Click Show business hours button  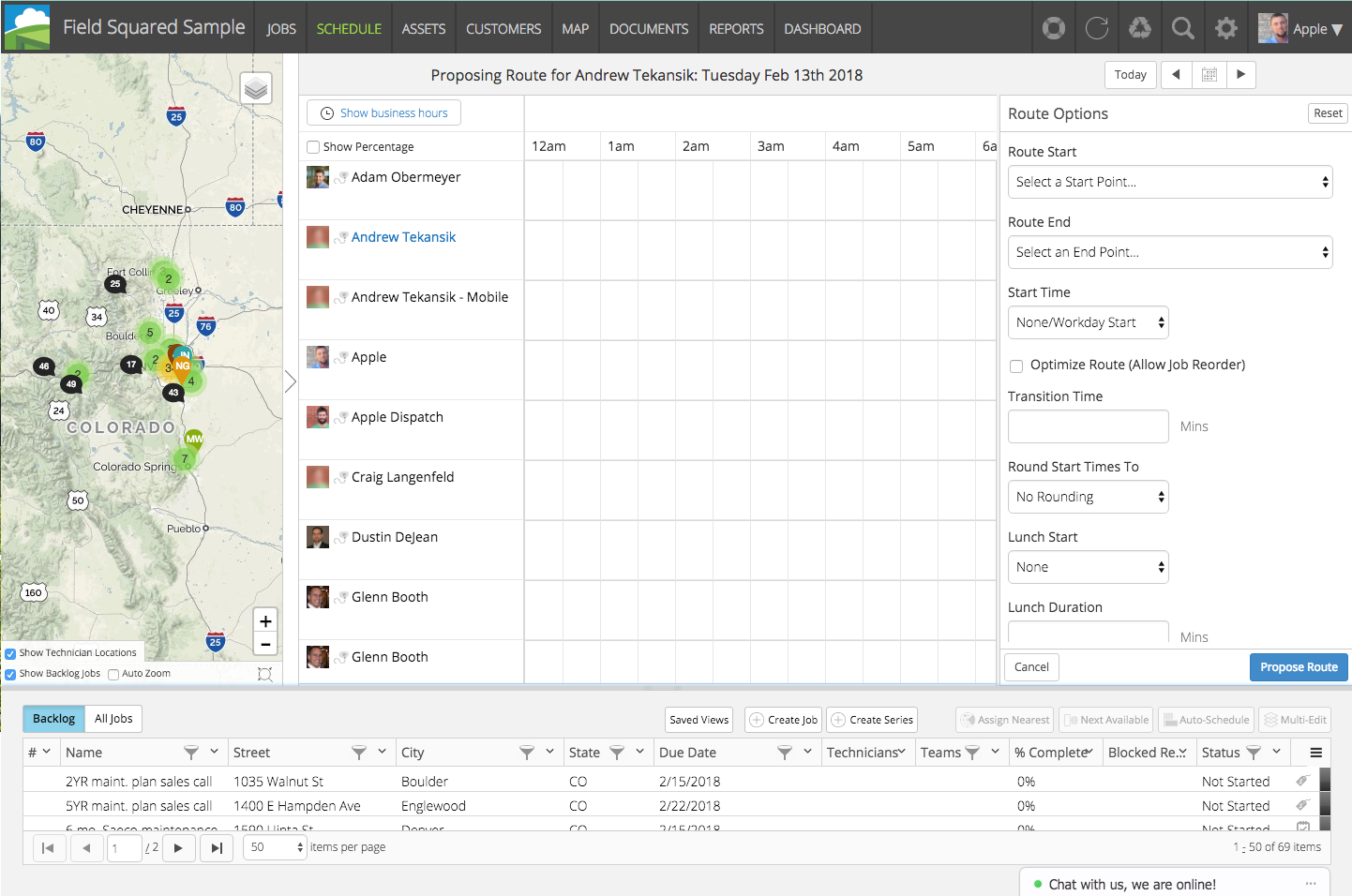click(x=383, y=112)
